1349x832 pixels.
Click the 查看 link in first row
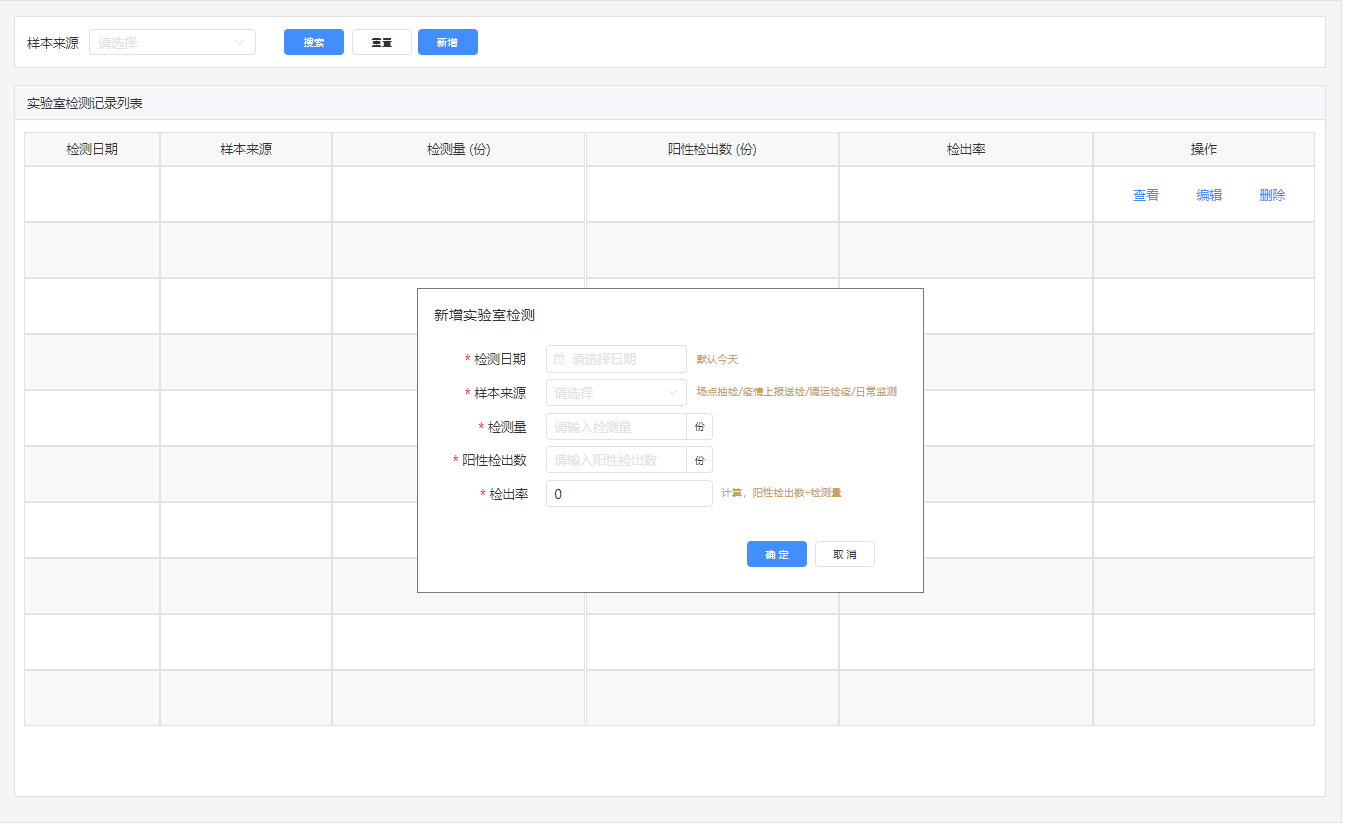coord(1146,195)
